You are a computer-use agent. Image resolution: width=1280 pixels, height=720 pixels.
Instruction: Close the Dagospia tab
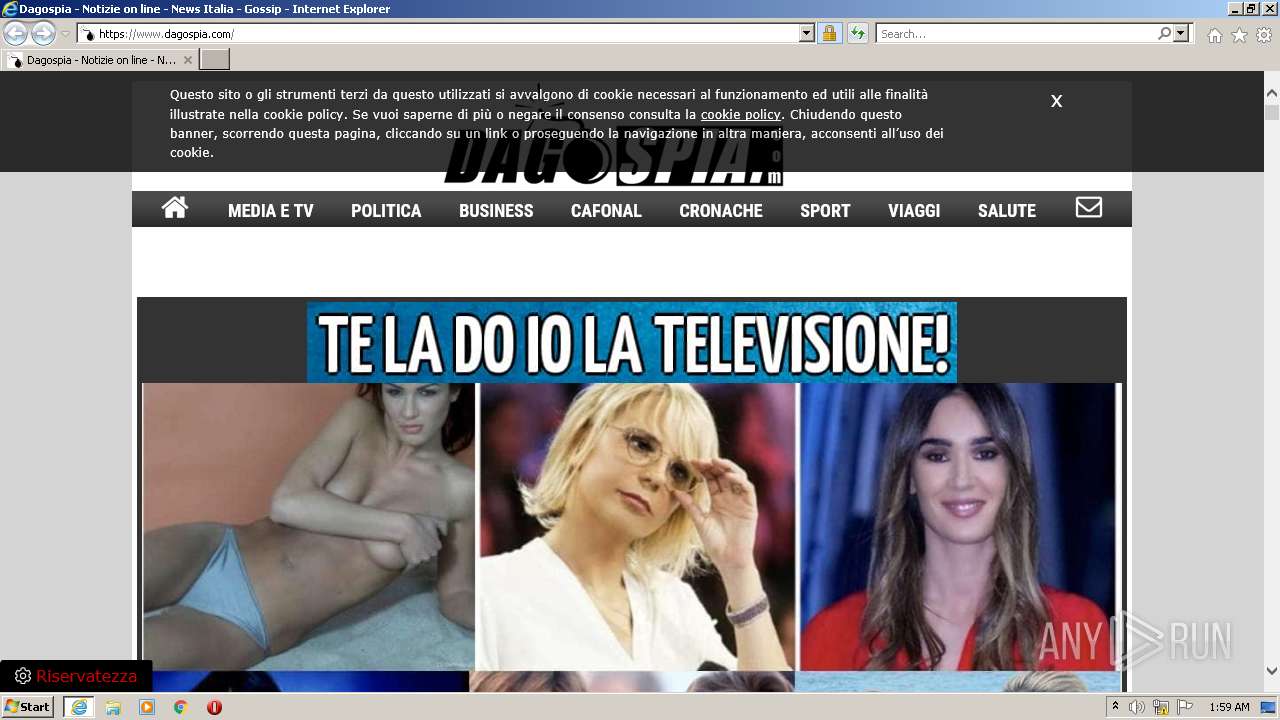point(187,60)
